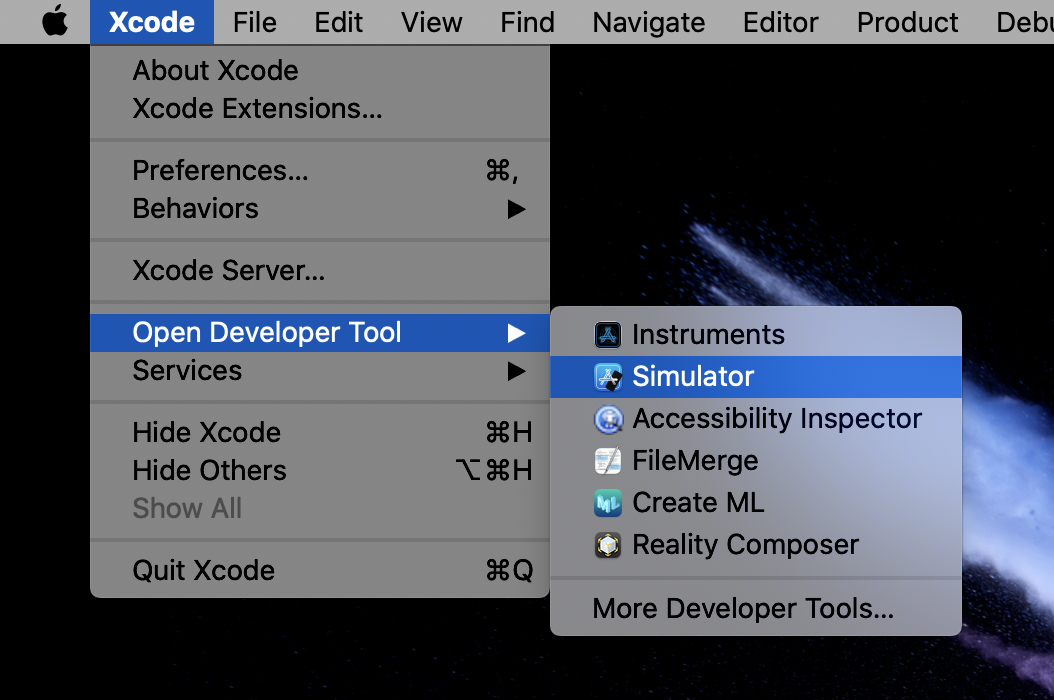Launch Reality Composer from submenu

pos(756,545)
